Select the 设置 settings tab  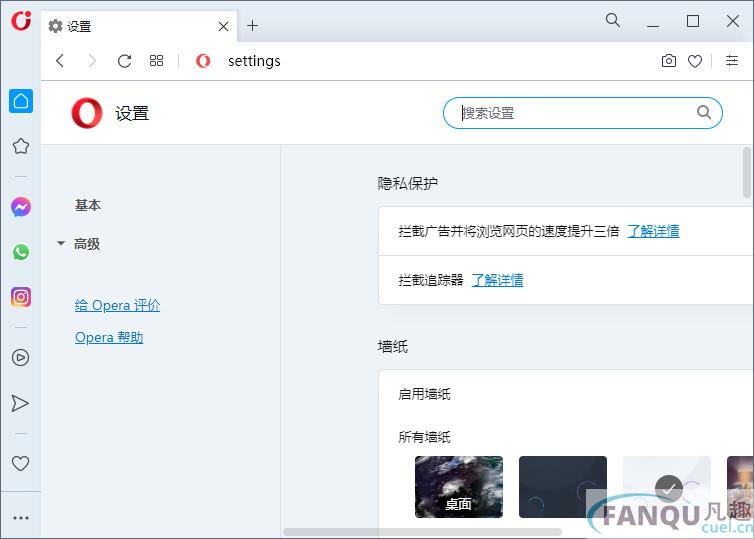point(139,26)
